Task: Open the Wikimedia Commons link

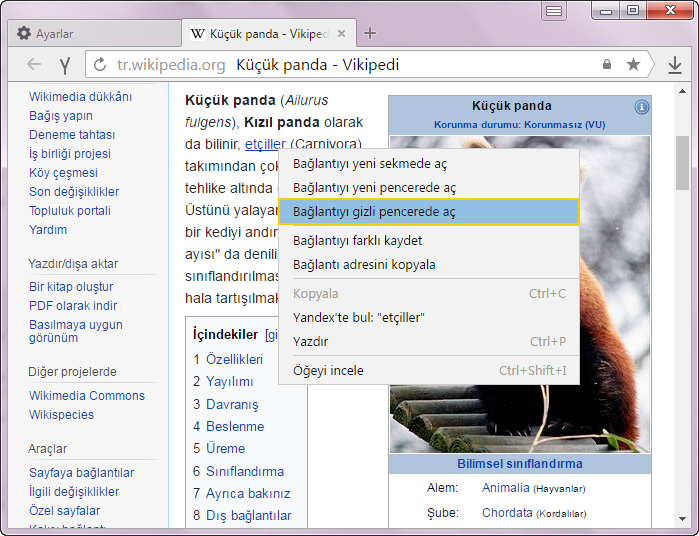Action: click(x=87, y=396)
